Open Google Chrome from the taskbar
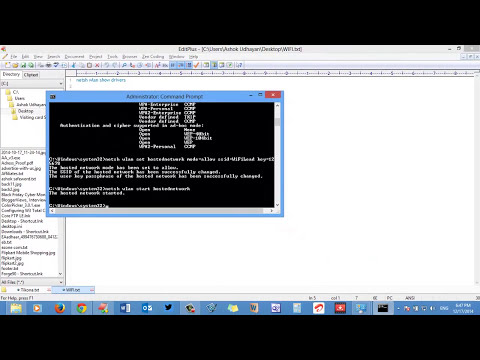 [x=82, y=308]
